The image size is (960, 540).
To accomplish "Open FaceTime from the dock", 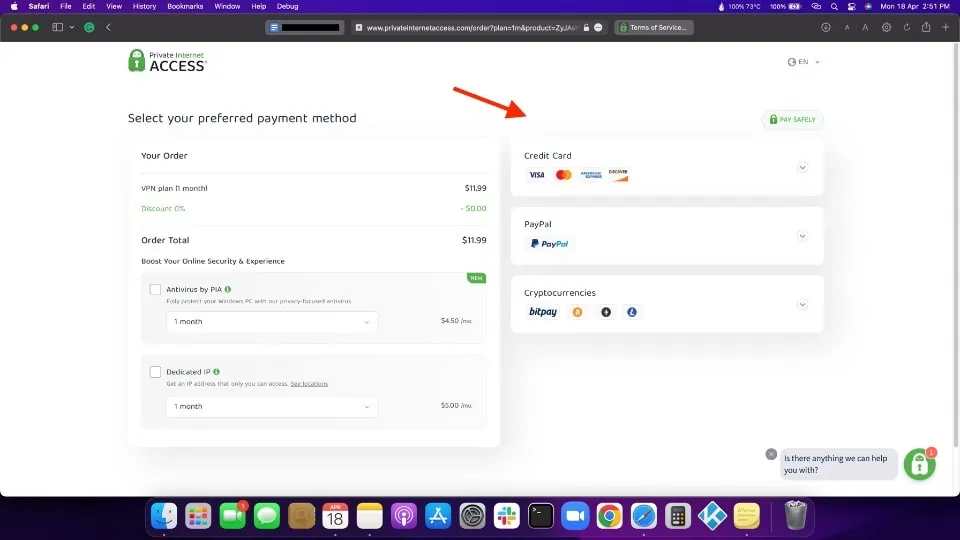I will [233, 516].
